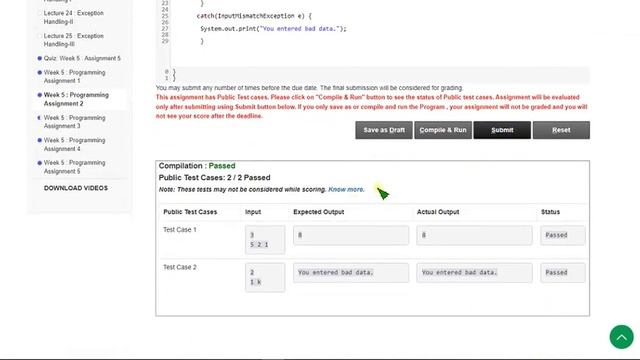640x360 pixels.
Task: Submit the assignment with the Submit button
Action: [x=502, y=130]
